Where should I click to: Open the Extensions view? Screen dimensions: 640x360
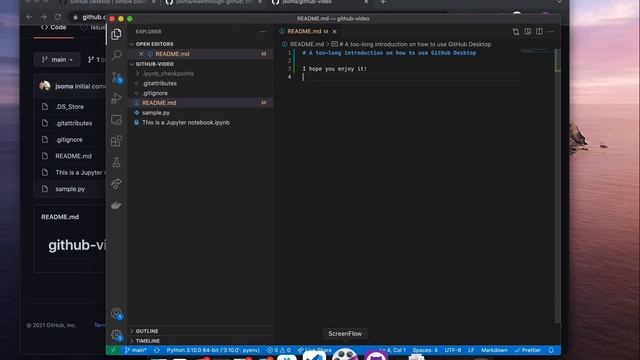[x=116, y=141]
